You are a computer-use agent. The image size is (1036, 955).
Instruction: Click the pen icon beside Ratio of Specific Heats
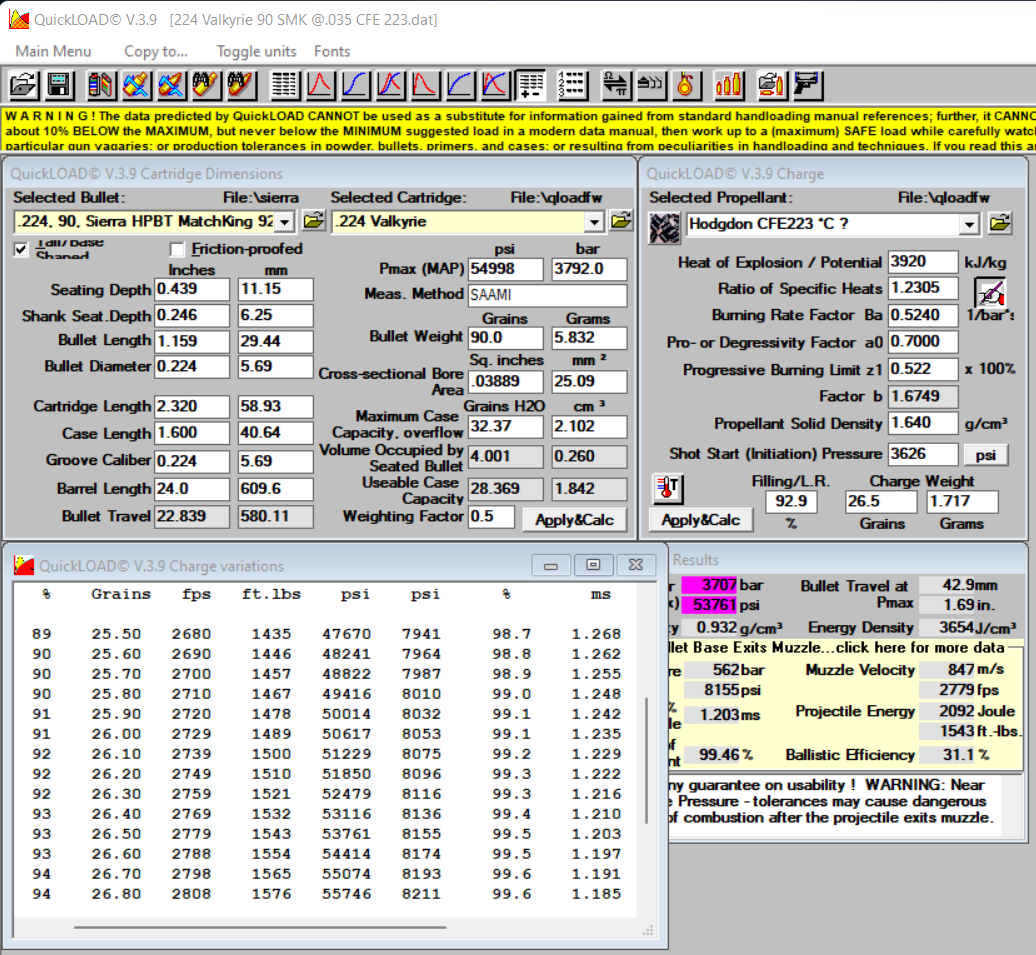click(x=991, y=291)
